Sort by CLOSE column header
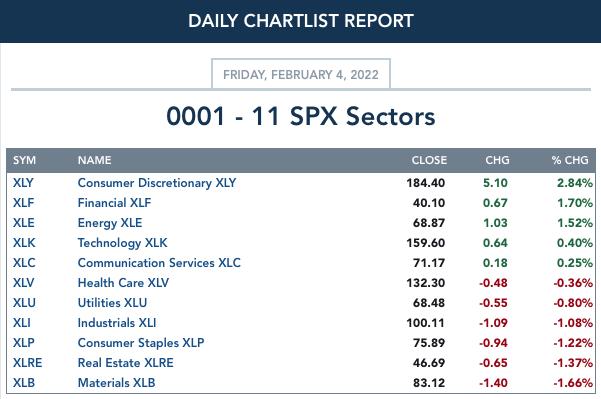This screenshot has height=399, width=601. coord(429,160)
